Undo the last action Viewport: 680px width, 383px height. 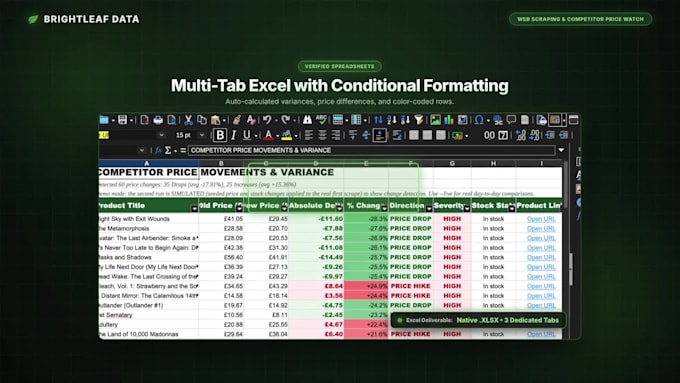(x=267, y=120)
